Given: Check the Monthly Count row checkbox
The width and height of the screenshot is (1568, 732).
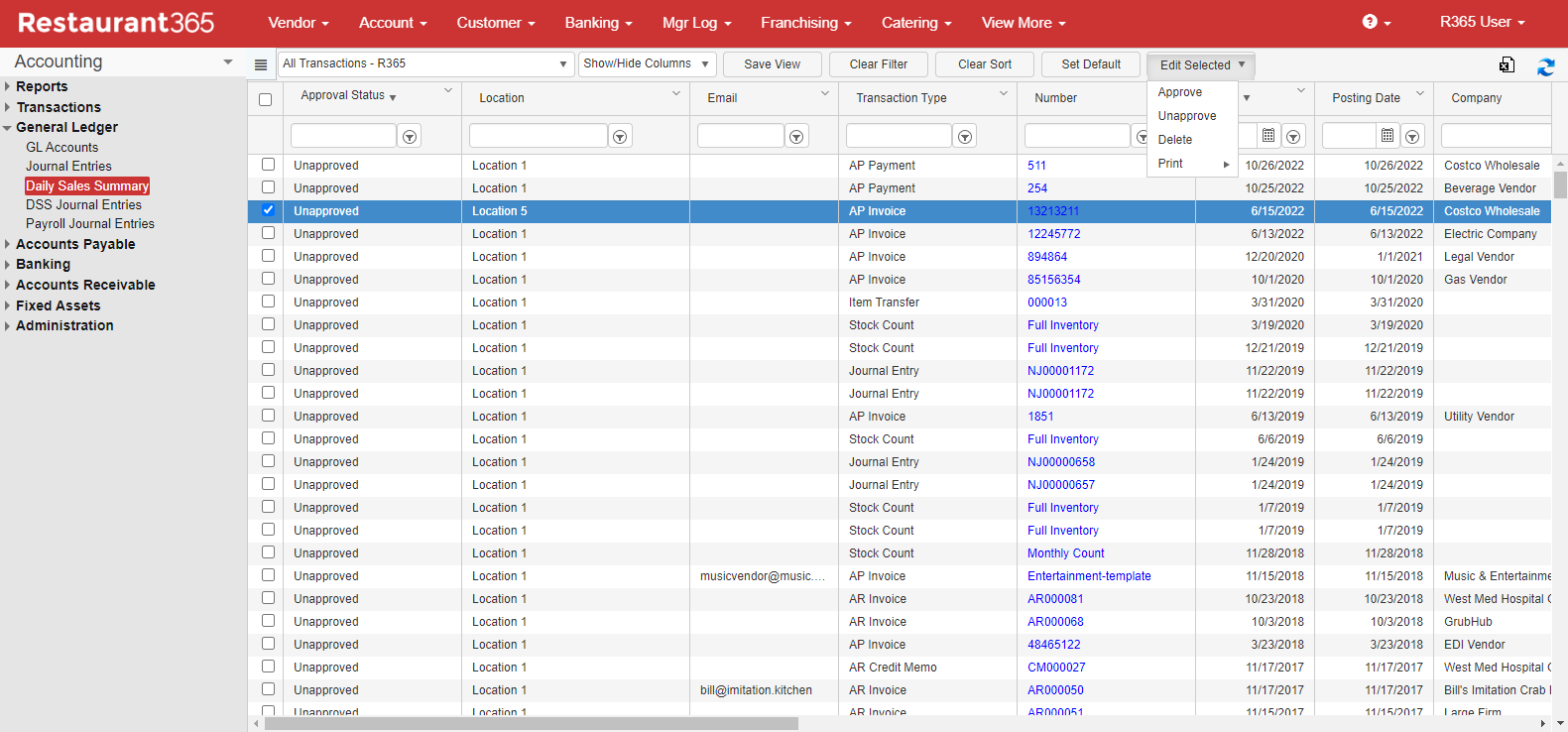Looking at the screenshot, I should (x=268, y=552).
